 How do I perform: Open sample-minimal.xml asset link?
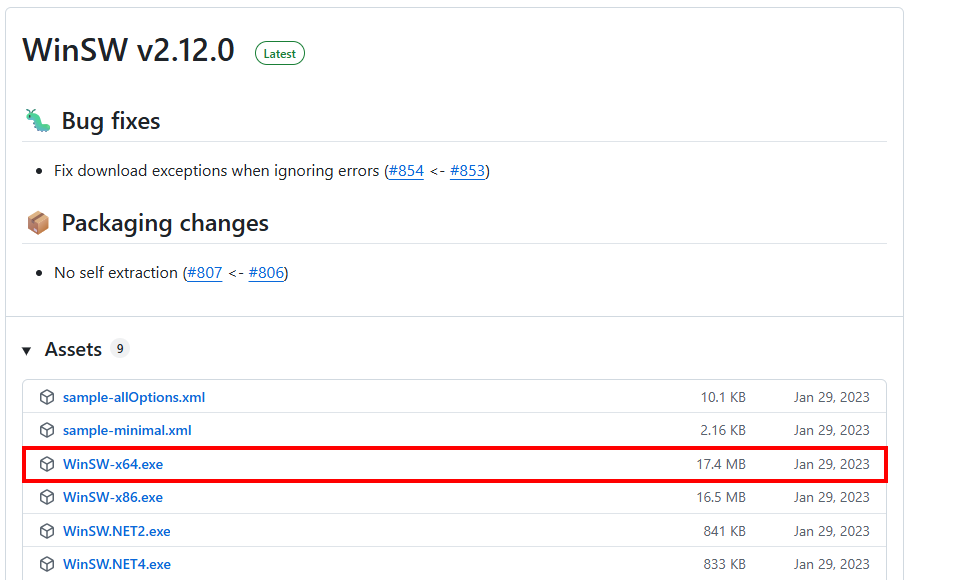click(127, 430)
